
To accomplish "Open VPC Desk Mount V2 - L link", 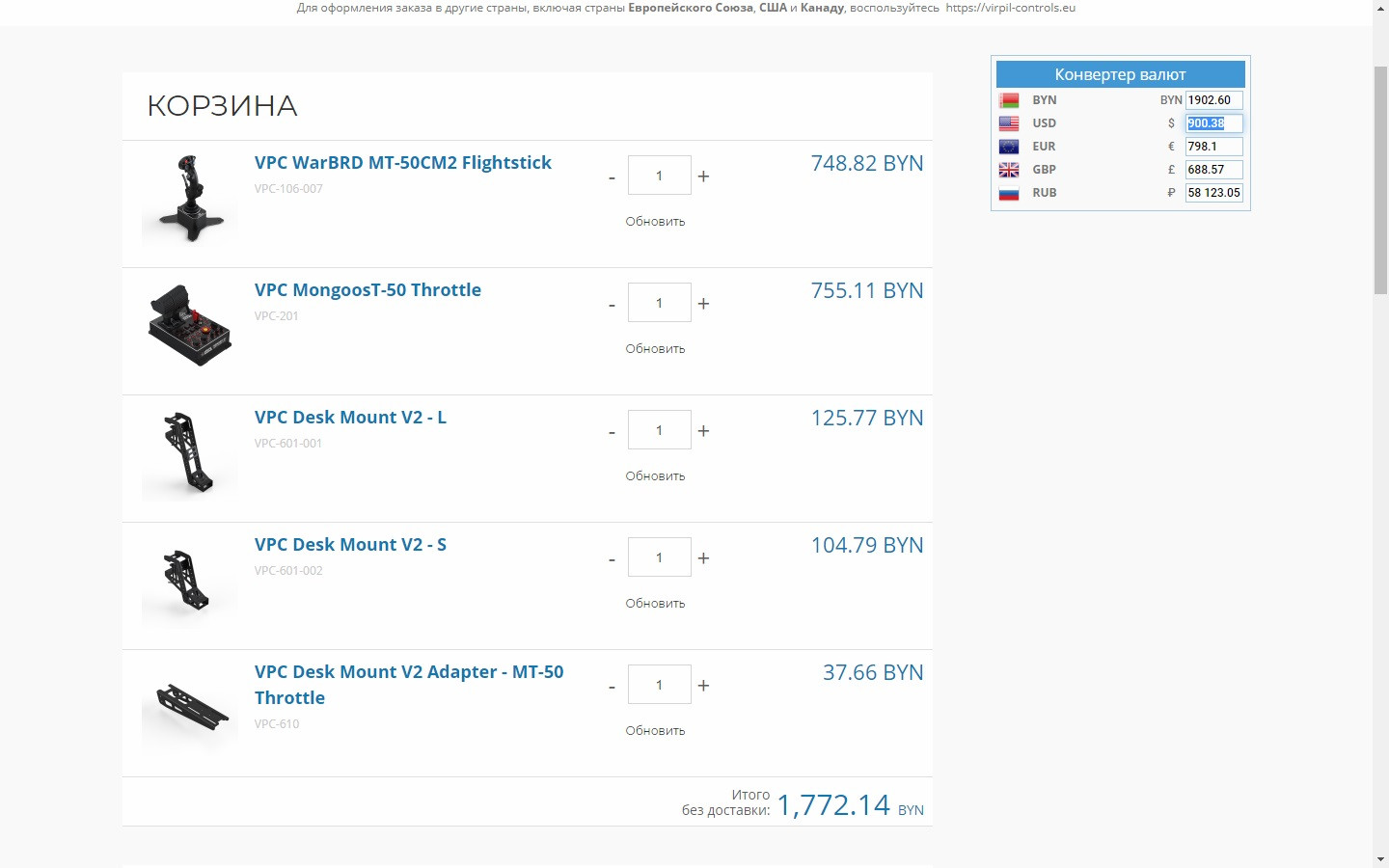I will point(350,418).
